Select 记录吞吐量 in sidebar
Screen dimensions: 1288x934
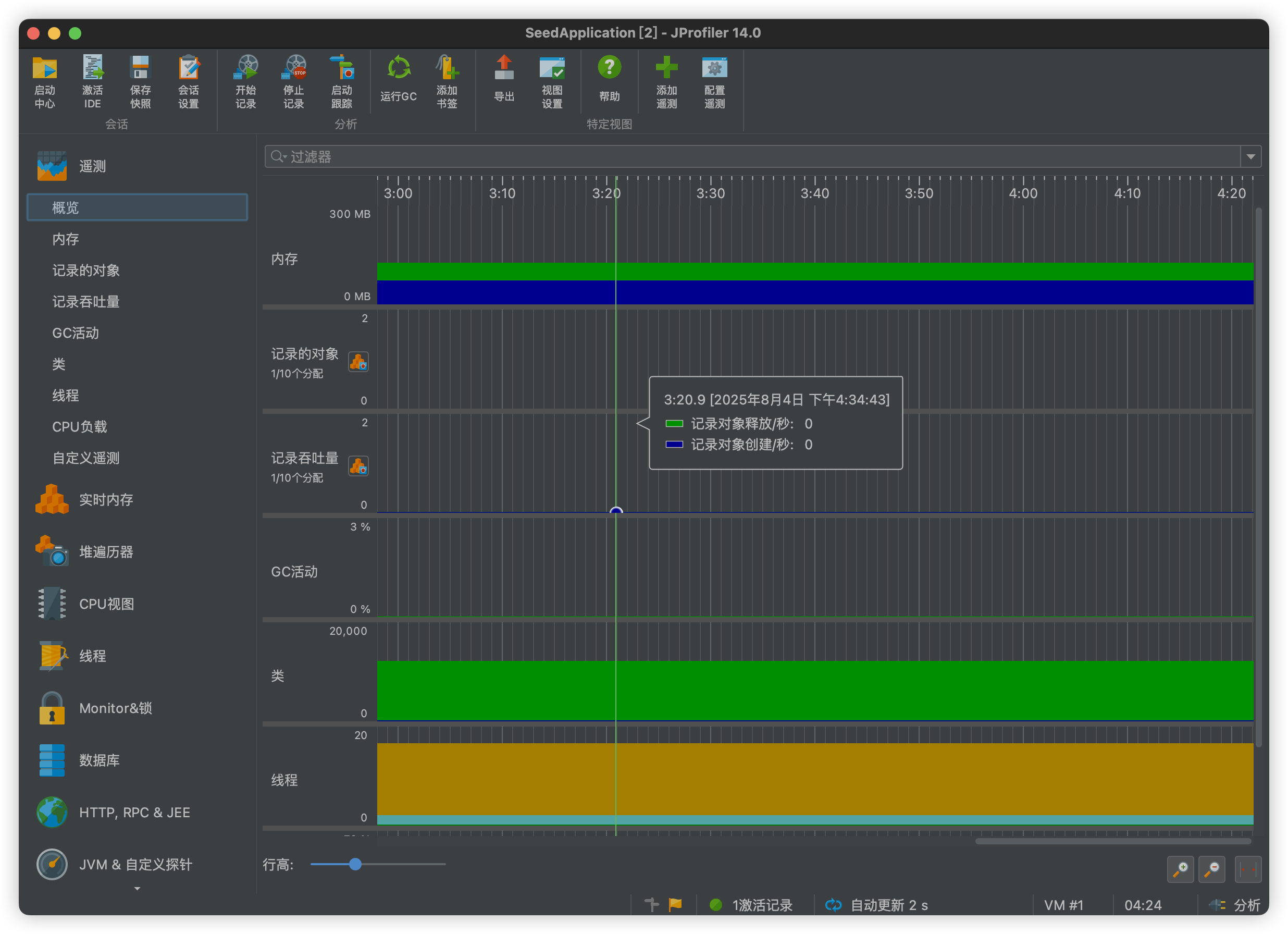click(86, 302)
